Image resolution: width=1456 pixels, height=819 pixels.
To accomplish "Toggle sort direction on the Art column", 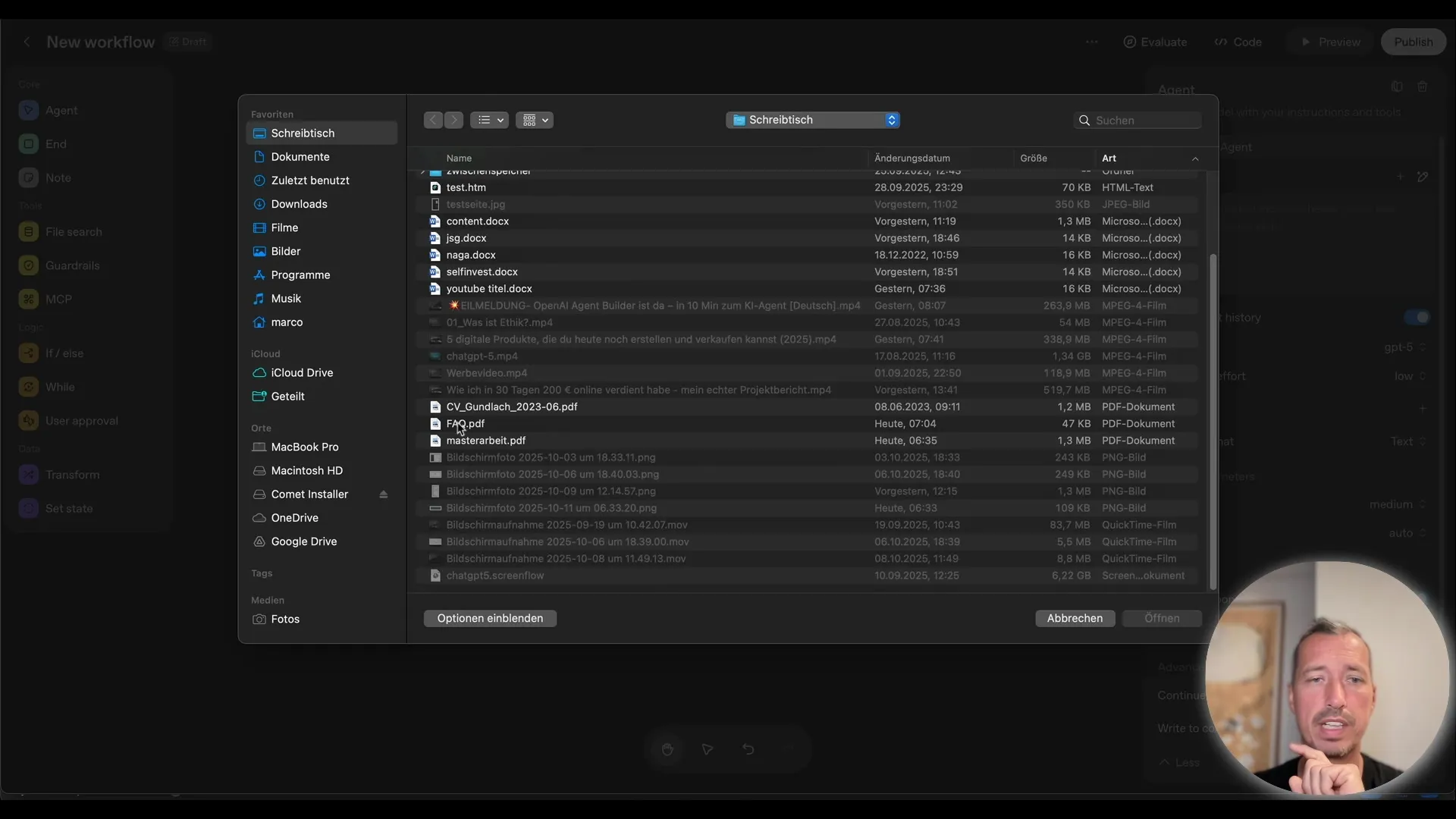I will pyautogui.click(x=1195, y=158).
